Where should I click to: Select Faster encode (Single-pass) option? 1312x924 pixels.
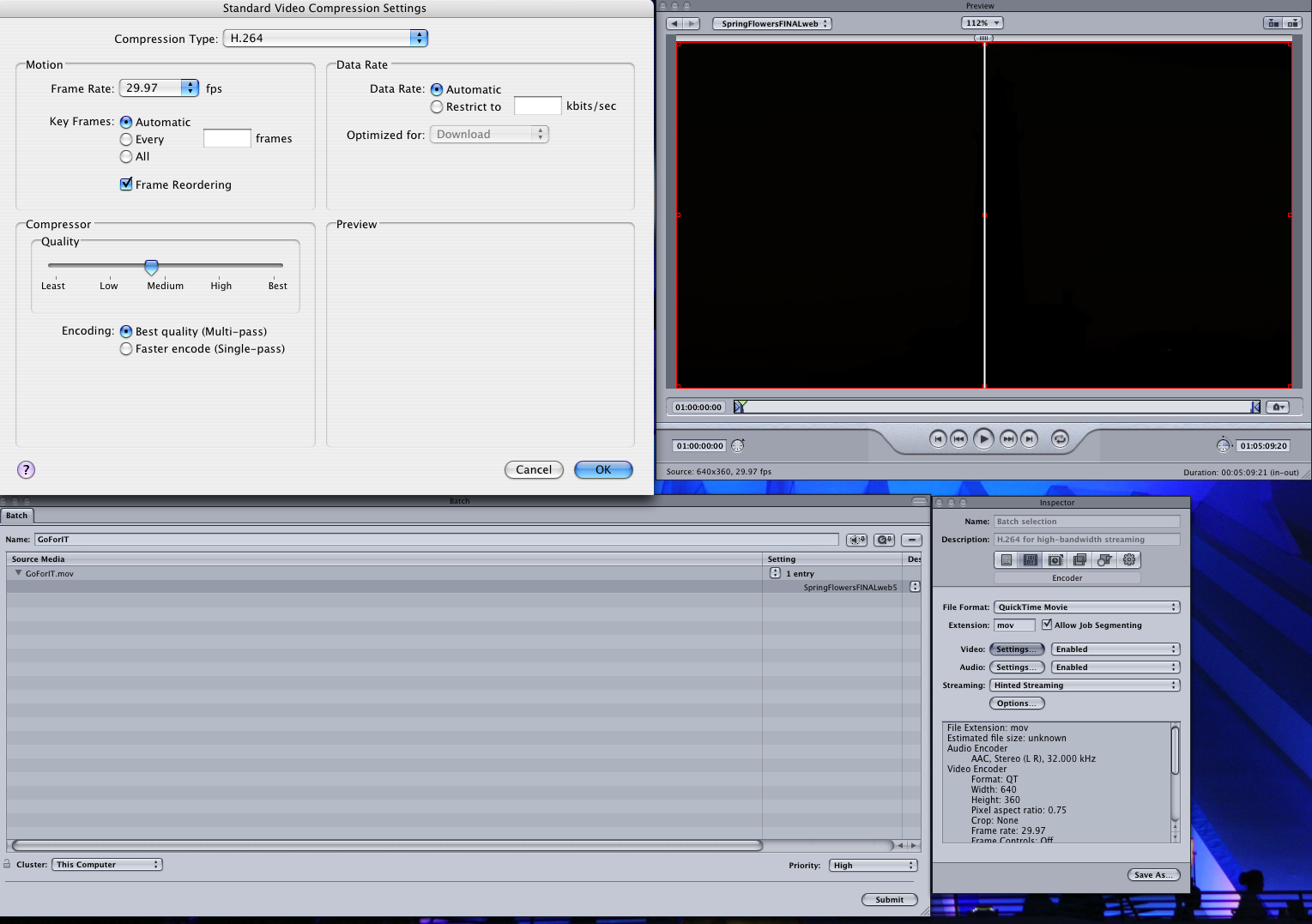(126, 349)
